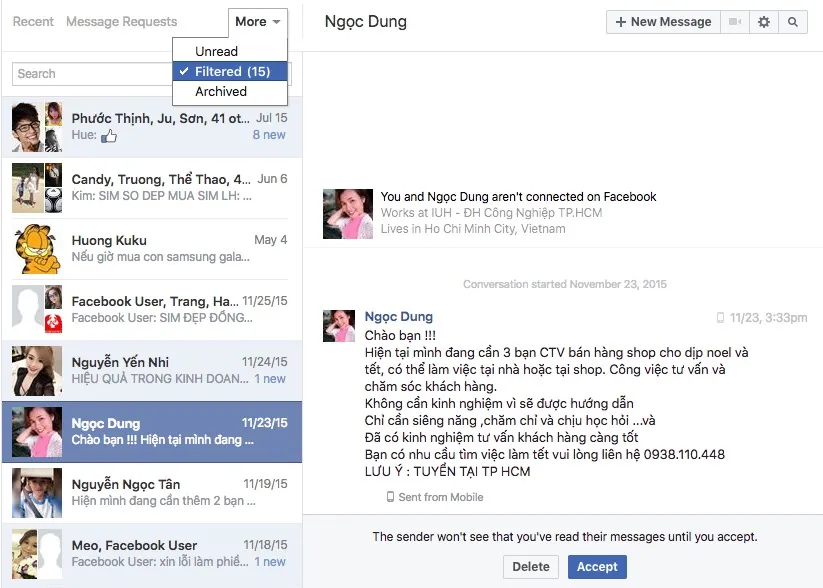Click the 'Chào bạn !!!' message line
The image size is (823, 588).
click(x=400, y=335)
